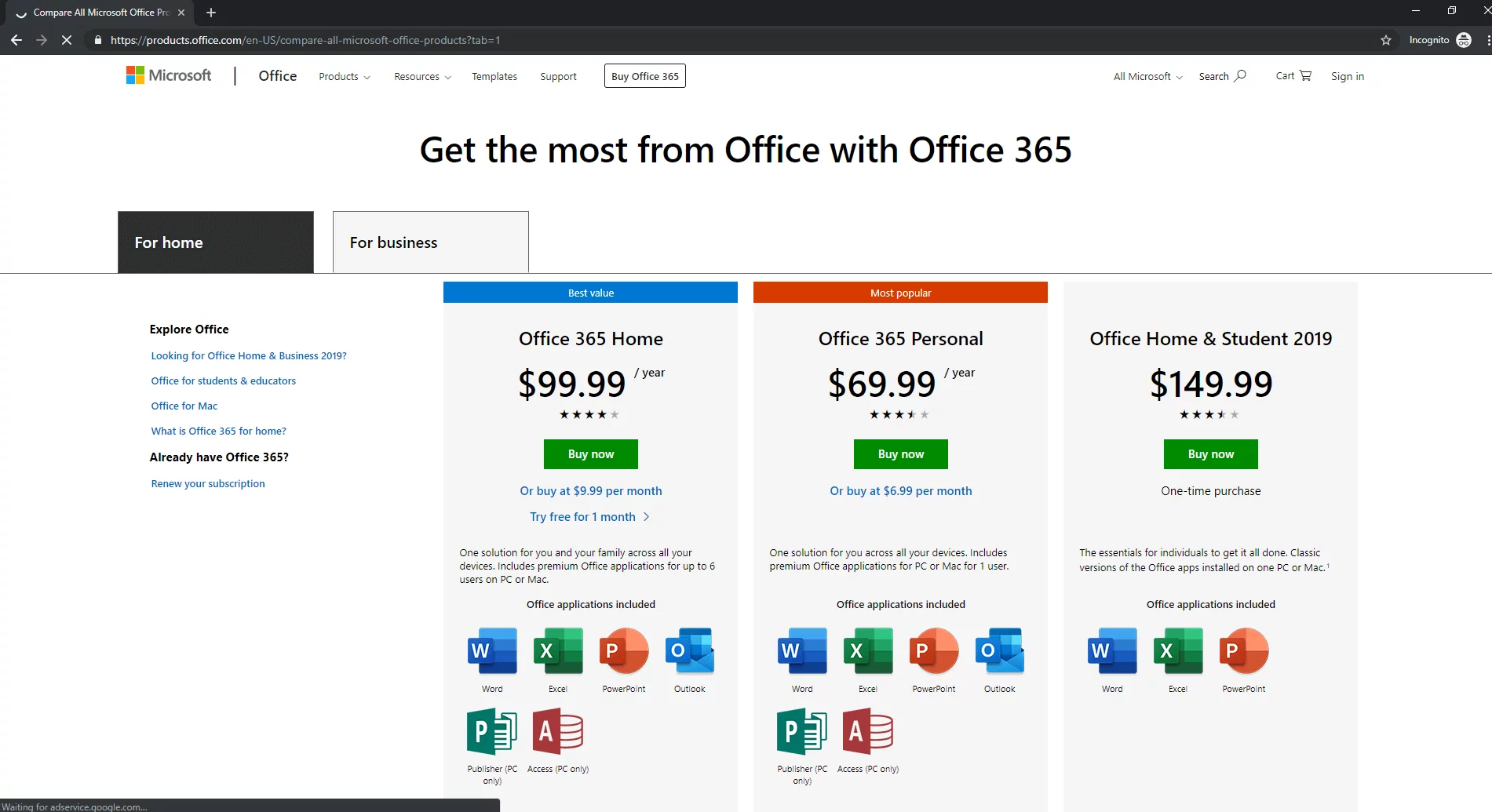This screenshot has width=1492, height=812.
Task: Click the PowerPoint icon under Home & Student 2019
Action: (1244, 651)
